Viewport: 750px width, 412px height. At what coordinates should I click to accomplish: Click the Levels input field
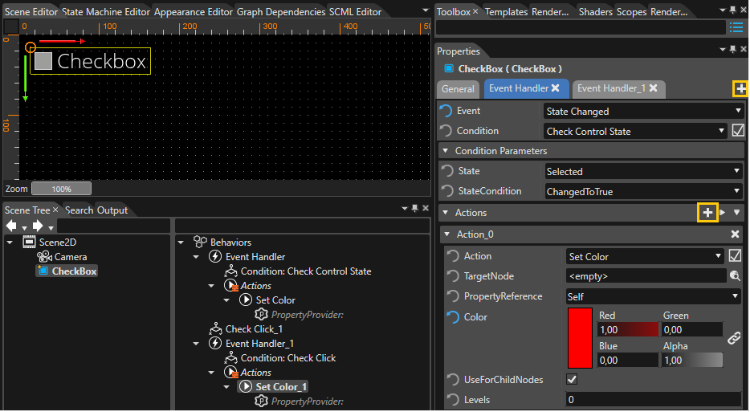pos(653,400)
